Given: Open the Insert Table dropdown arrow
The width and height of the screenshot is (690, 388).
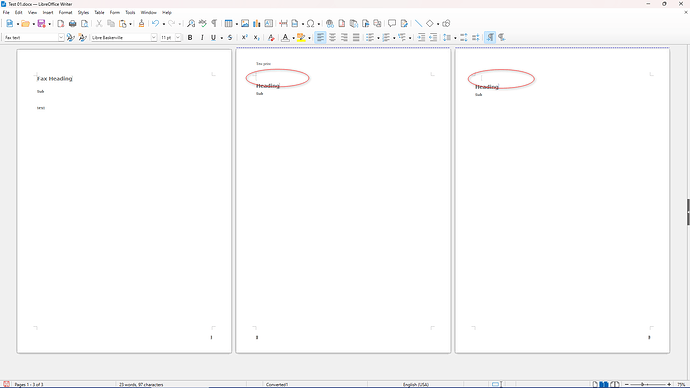Looking at the screenshot, I should [237, 24].
